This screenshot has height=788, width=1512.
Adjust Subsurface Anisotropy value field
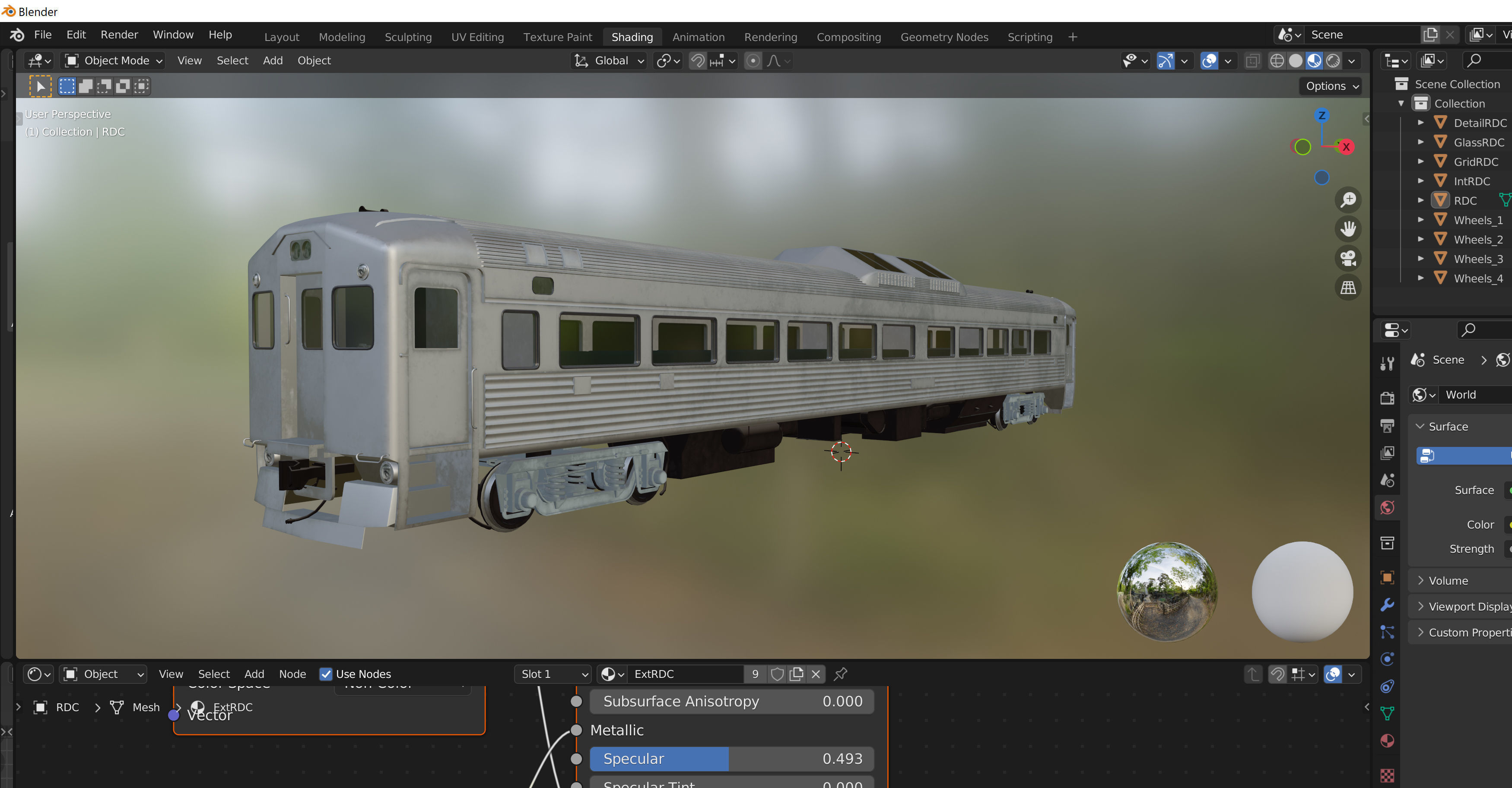[732, 701]
